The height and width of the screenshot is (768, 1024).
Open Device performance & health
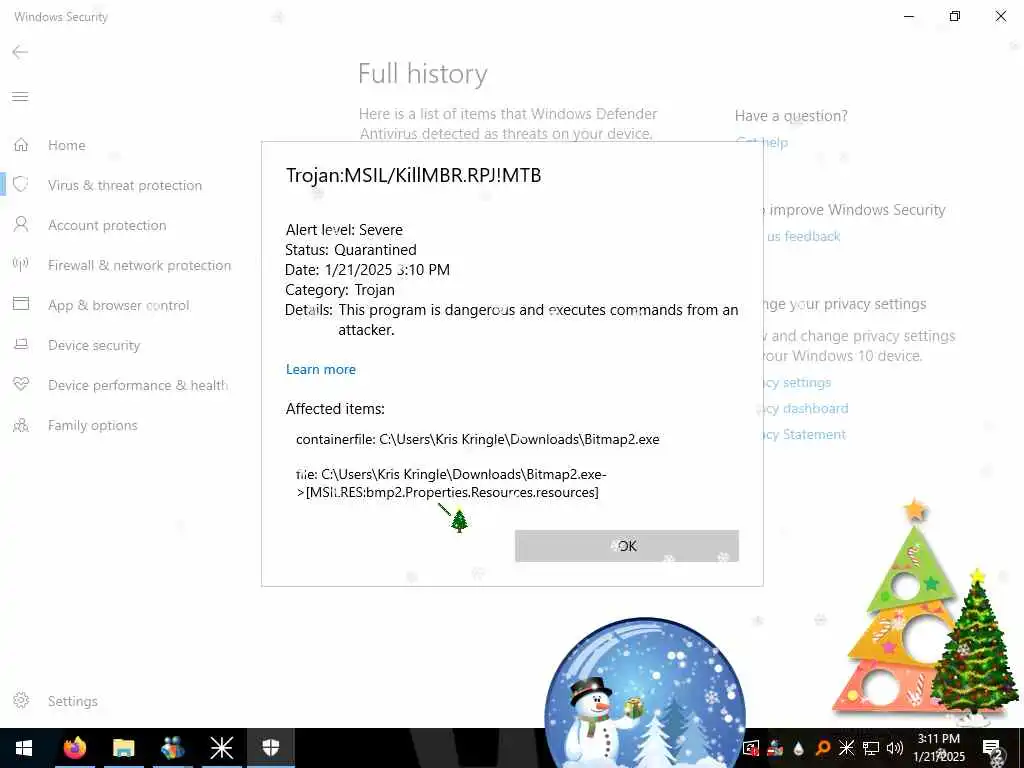(x=138, y=385)
